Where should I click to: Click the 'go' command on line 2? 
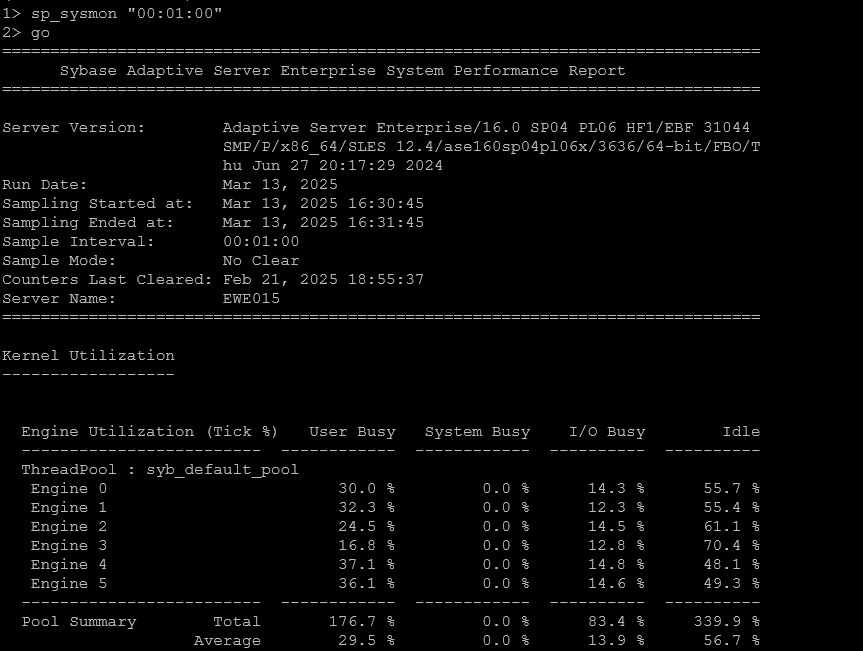point(40,32)
